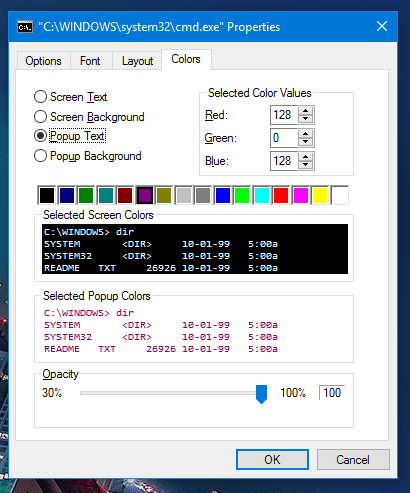Switch to the Options tab

coord(43,61)
